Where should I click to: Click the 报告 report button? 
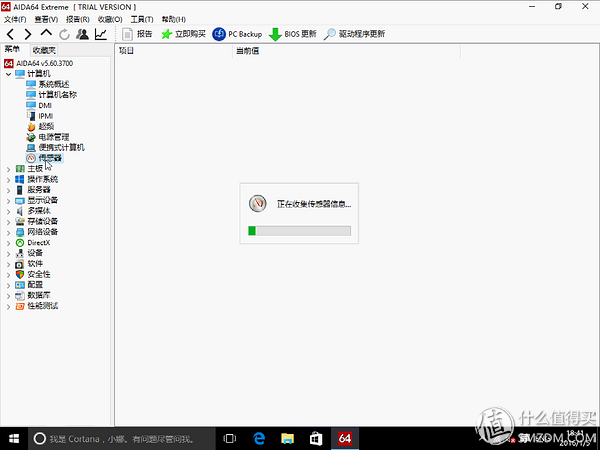pyautogui.click(x=137, y=34)
